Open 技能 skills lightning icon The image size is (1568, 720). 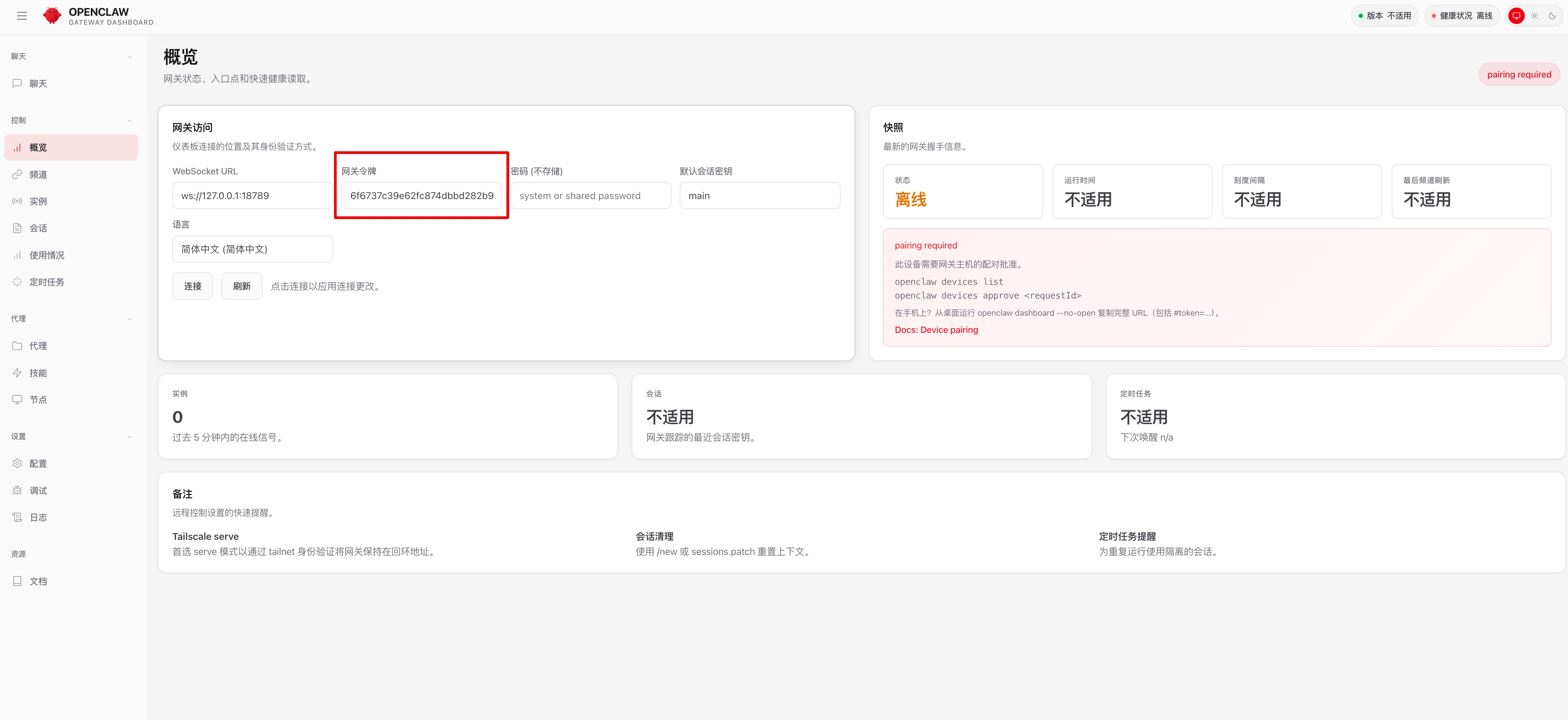coord(17,373)
